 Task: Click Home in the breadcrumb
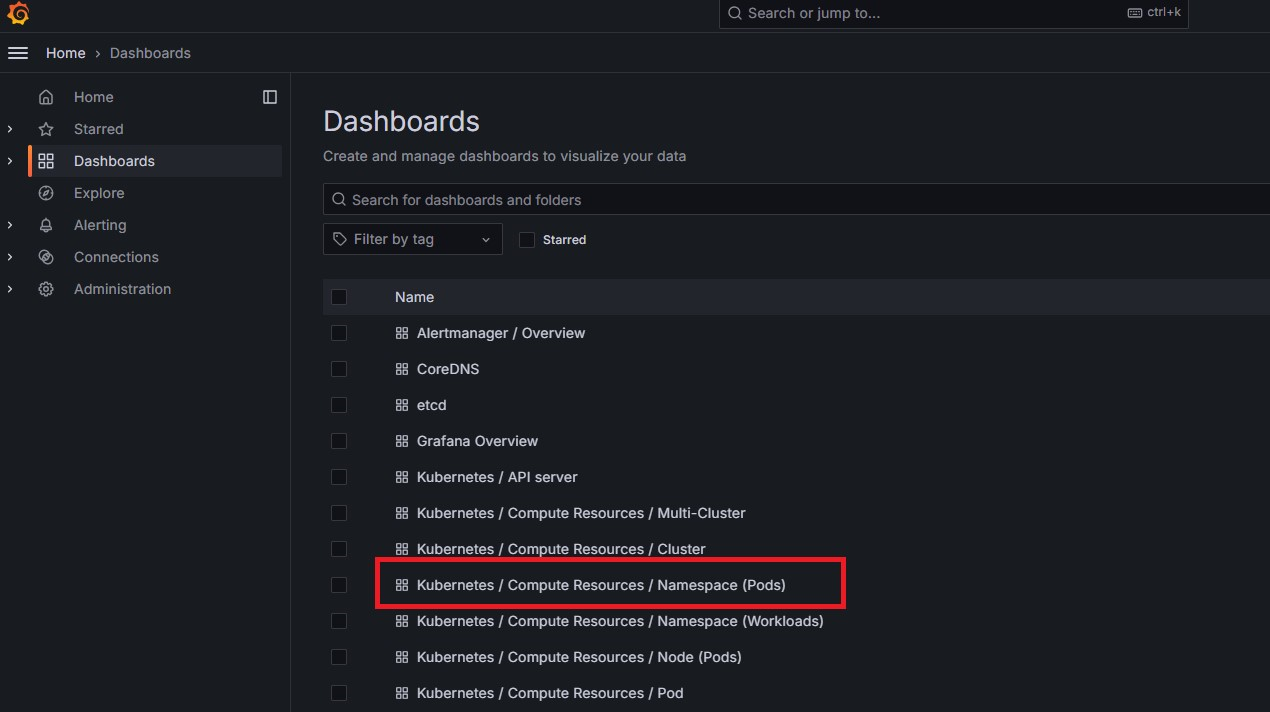65,53
